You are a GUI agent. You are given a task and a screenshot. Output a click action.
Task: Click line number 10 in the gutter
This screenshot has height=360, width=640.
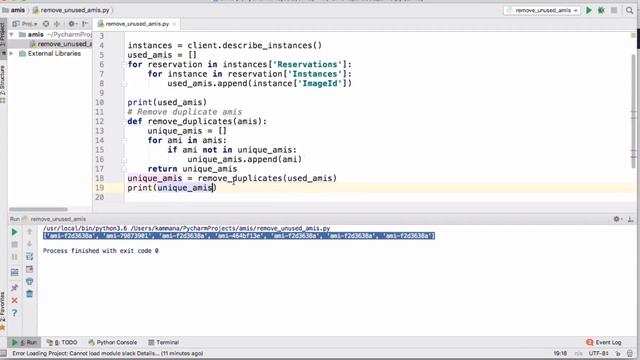(99, 102)
